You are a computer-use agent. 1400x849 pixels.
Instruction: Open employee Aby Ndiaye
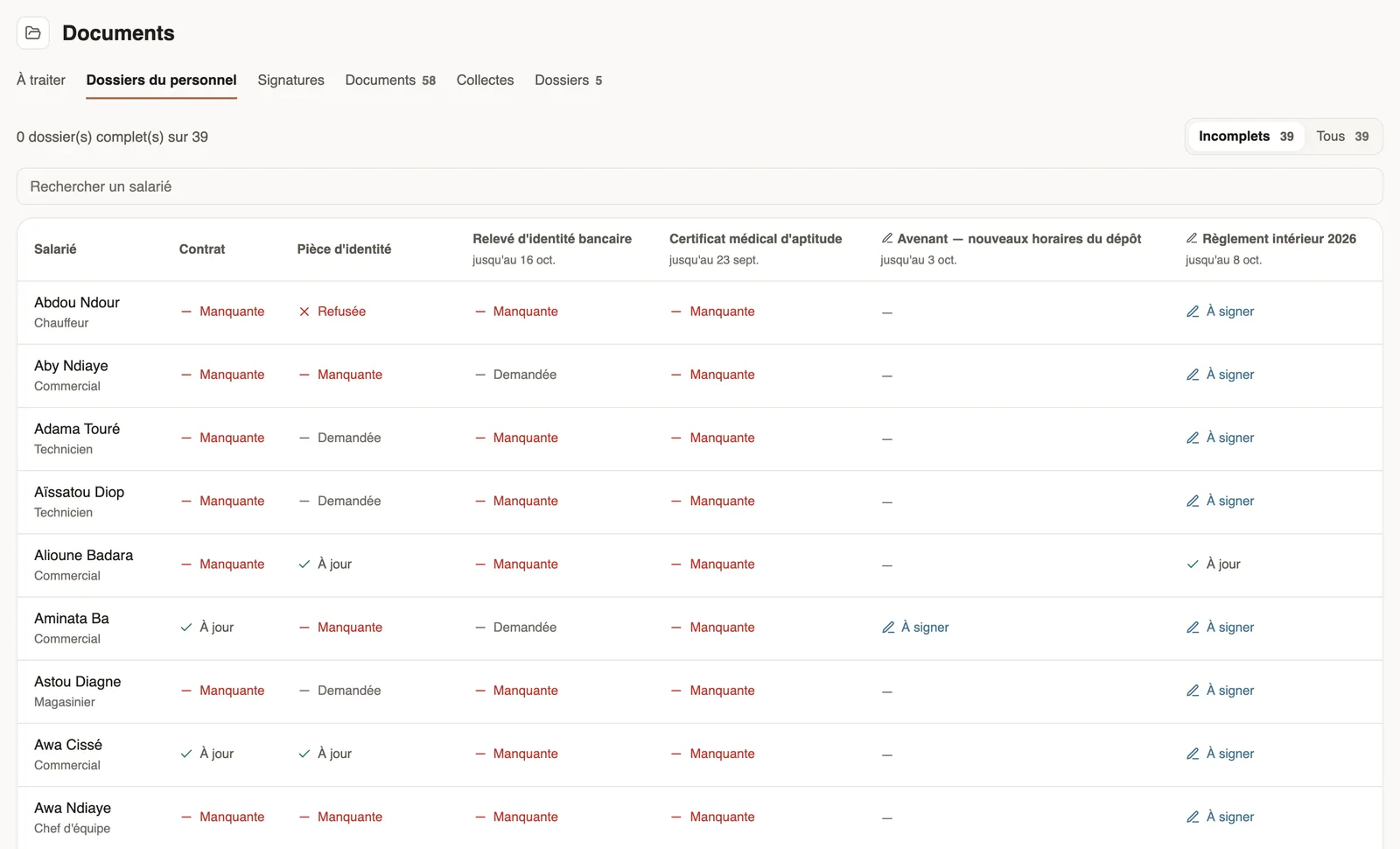point(71,366)
